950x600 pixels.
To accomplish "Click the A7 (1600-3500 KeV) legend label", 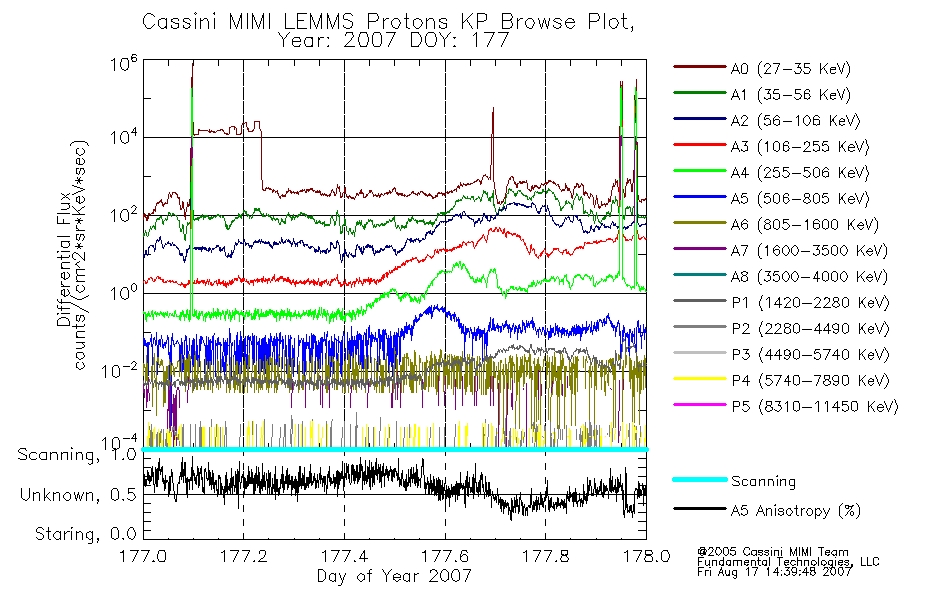I will point(809,252).
